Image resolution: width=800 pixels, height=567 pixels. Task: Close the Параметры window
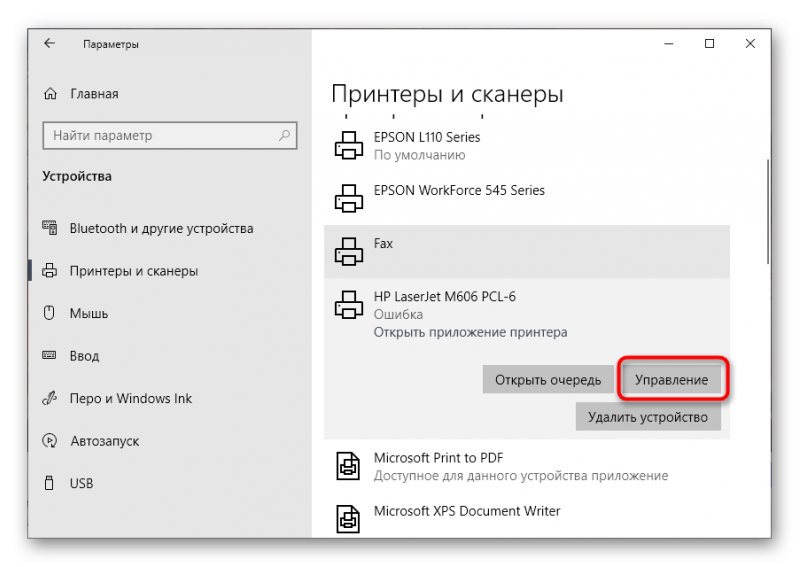pos(750,44)
